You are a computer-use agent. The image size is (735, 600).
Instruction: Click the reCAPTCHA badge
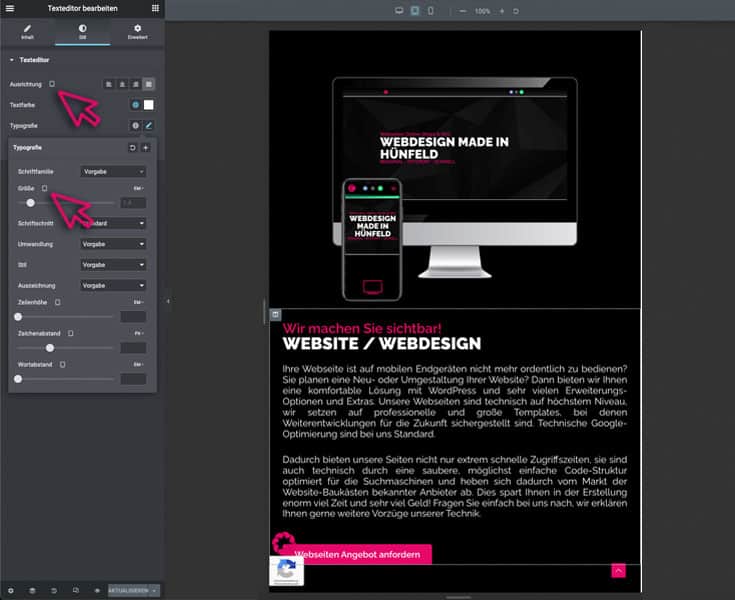point(286,570)
